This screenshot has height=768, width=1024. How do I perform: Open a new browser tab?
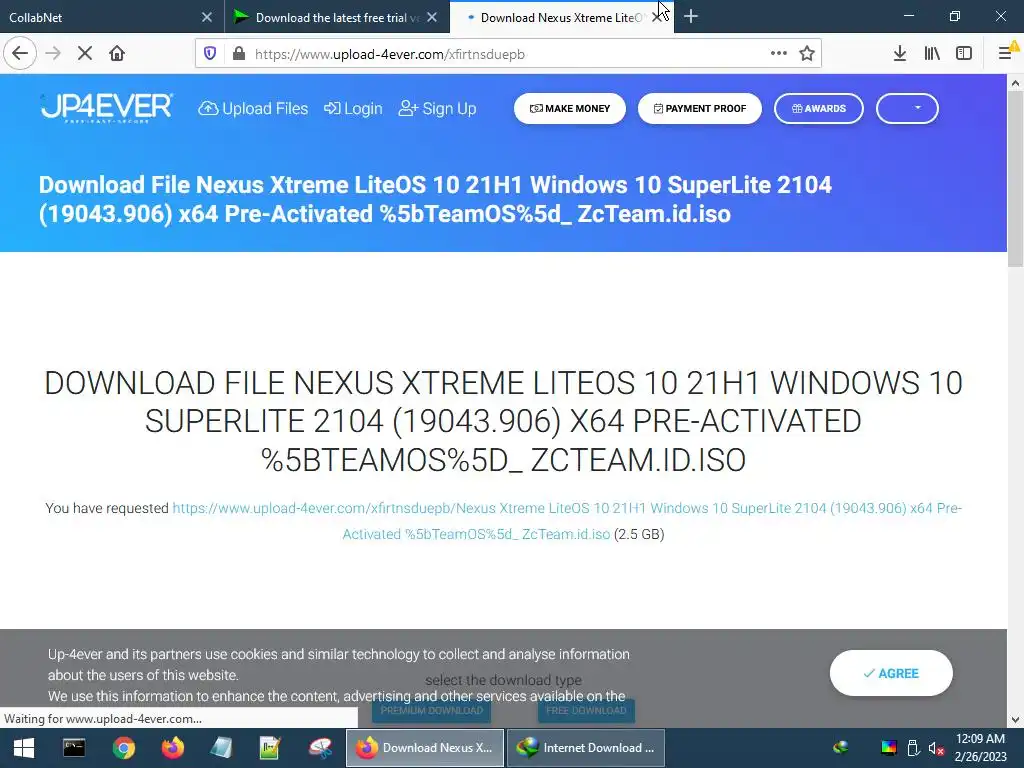[691, 17]
